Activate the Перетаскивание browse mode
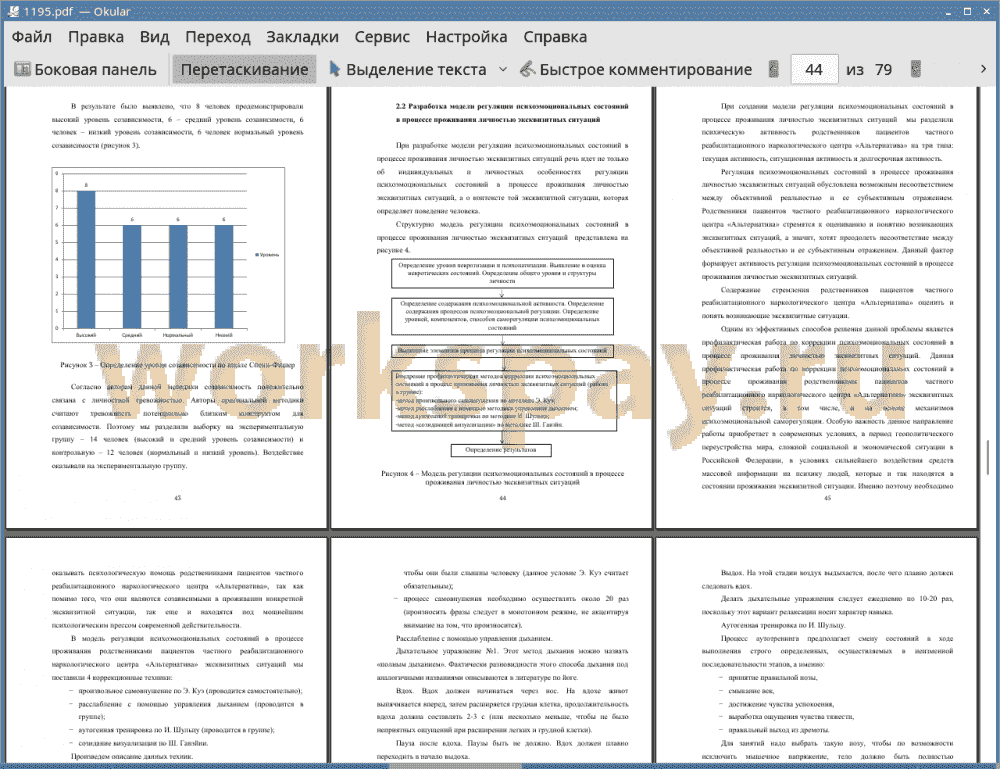This screenshot has height=769, width=1000. (244, 69)
